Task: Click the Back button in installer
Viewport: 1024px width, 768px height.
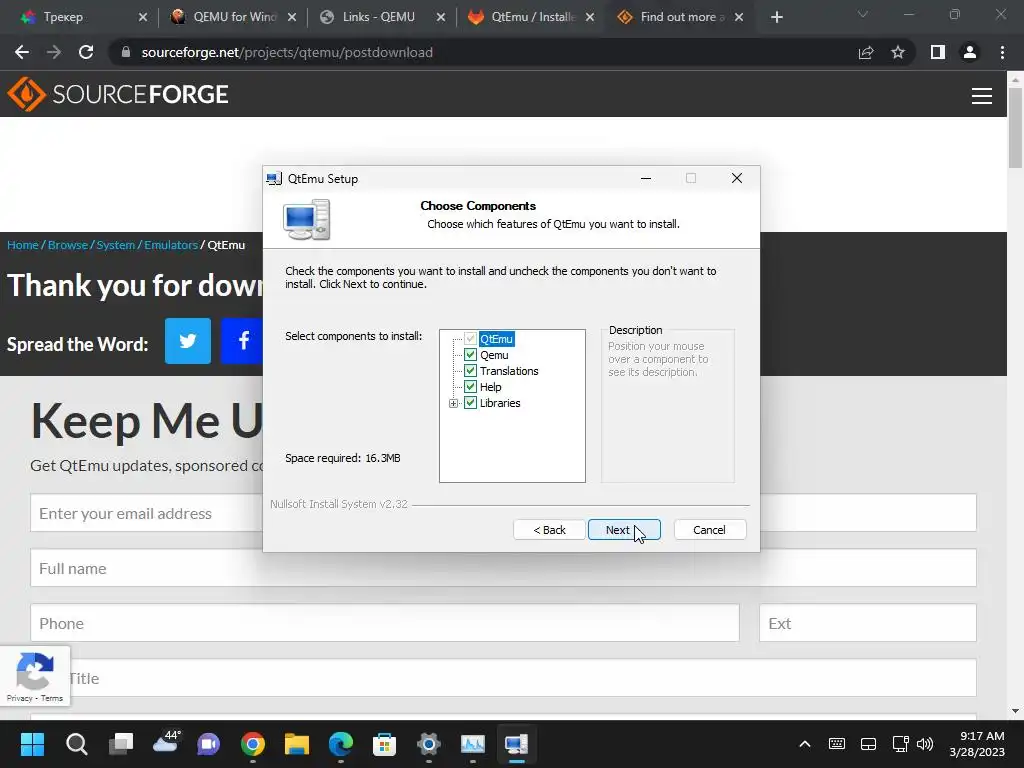Action: 549,530
